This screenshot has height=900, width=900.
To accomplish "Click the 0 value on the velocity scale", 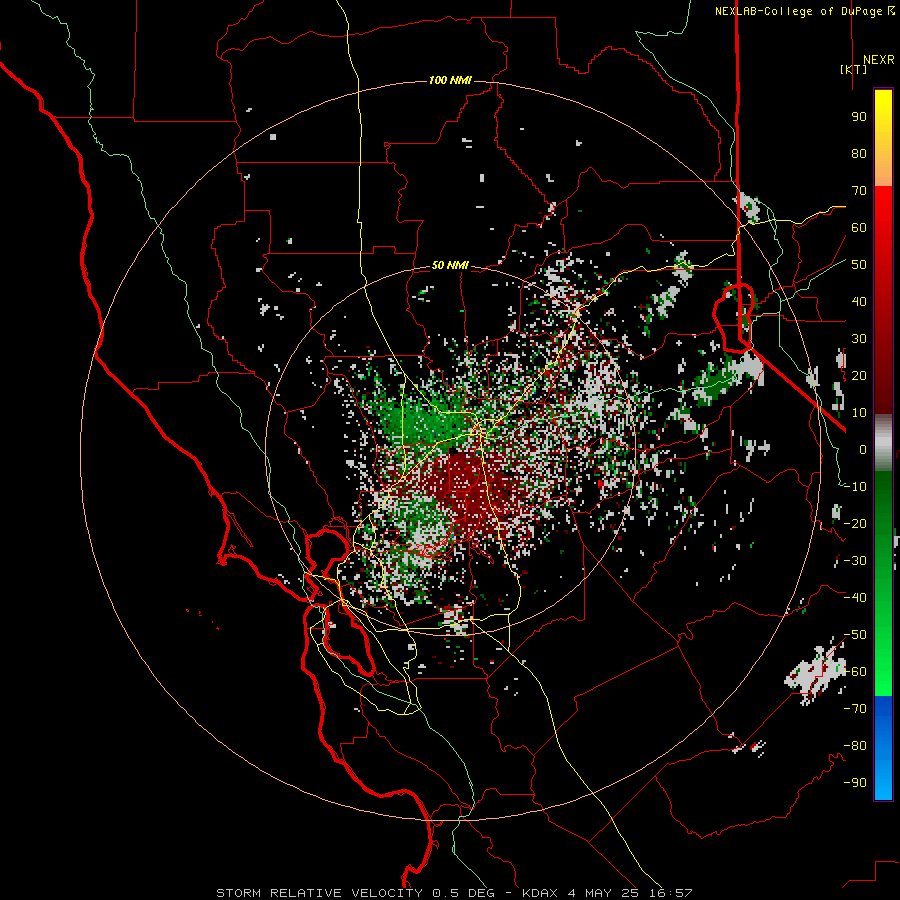I will pyautogui.click(x=863, y=450).
